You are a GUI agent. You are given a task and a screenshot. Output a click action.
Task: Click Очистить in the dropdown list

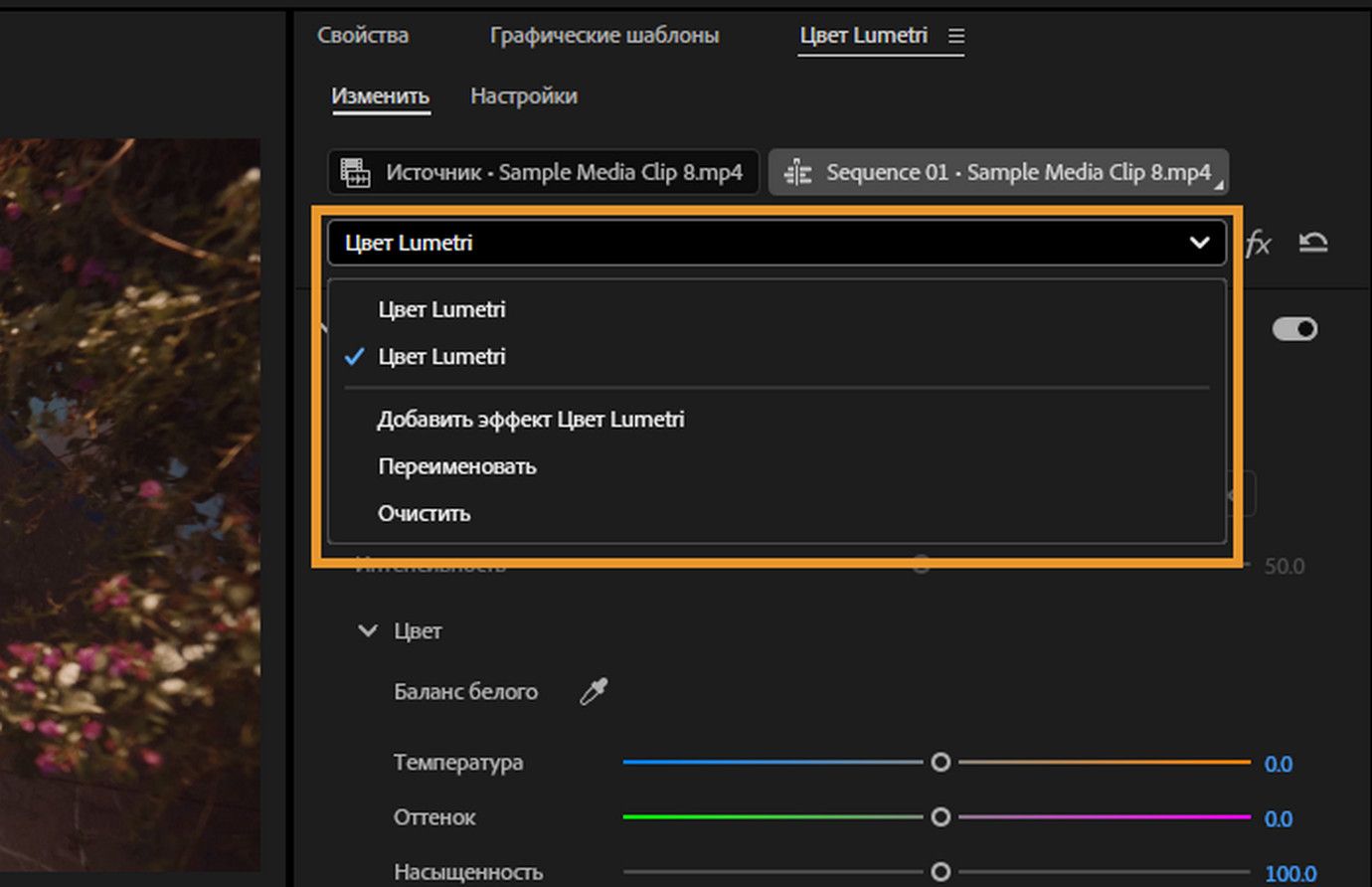425,513
